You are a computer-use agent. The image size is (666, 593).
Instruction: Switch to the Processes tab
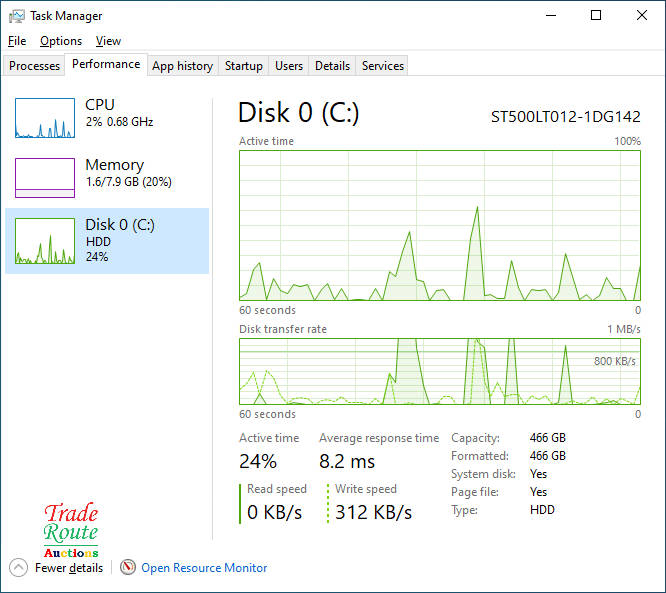point(35,66)
